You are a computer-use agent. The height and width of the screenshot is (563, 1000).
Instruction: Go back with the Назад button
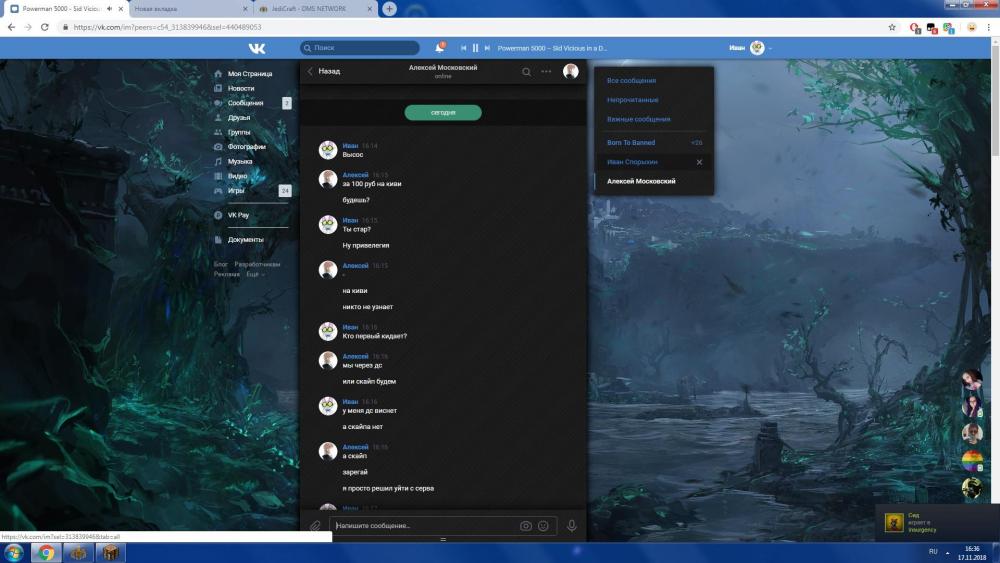tap(324, 71)
